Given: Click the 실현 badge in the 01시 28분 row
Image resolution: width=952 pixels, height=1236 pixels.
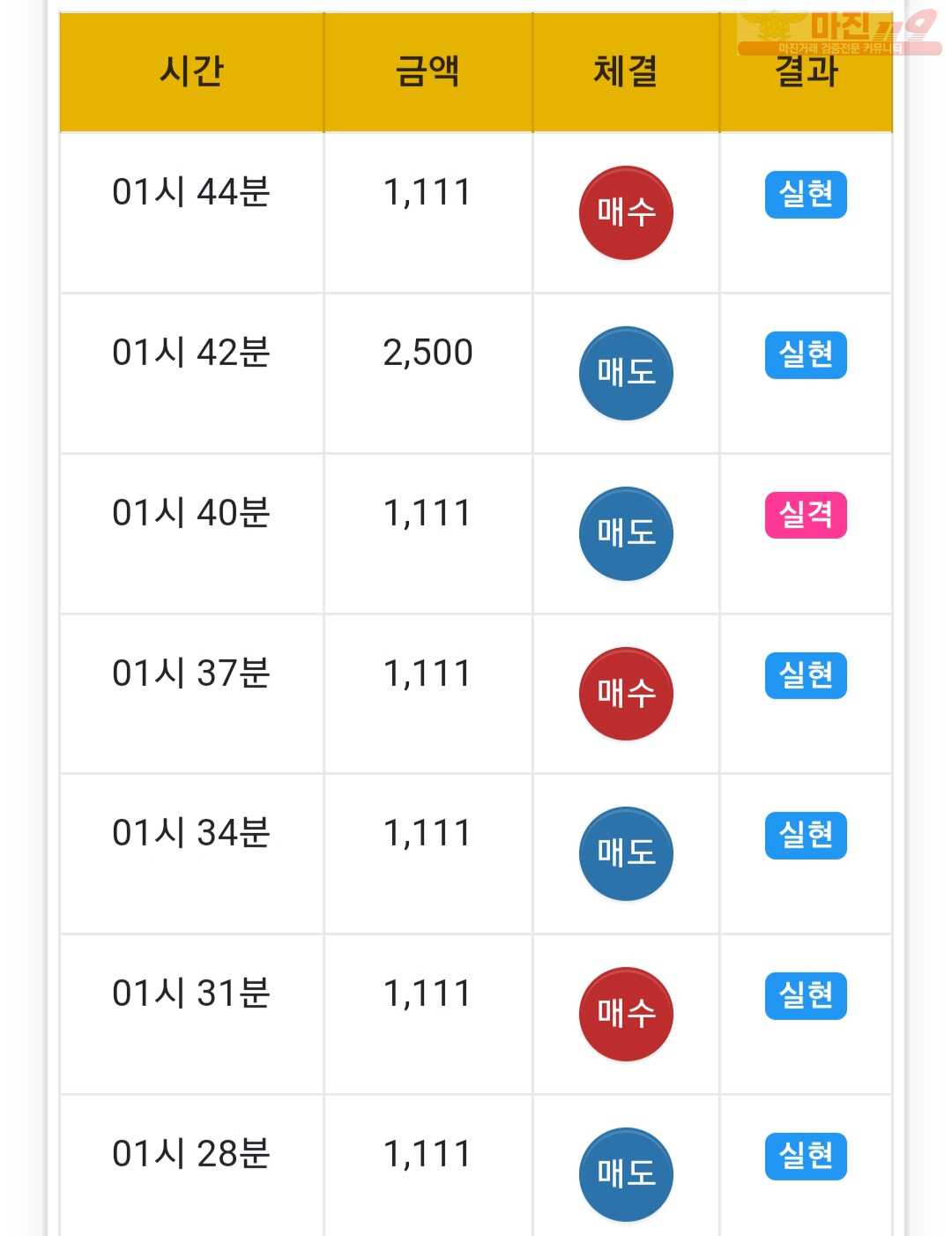Looking at the screenshot, I should (806, 1156).
